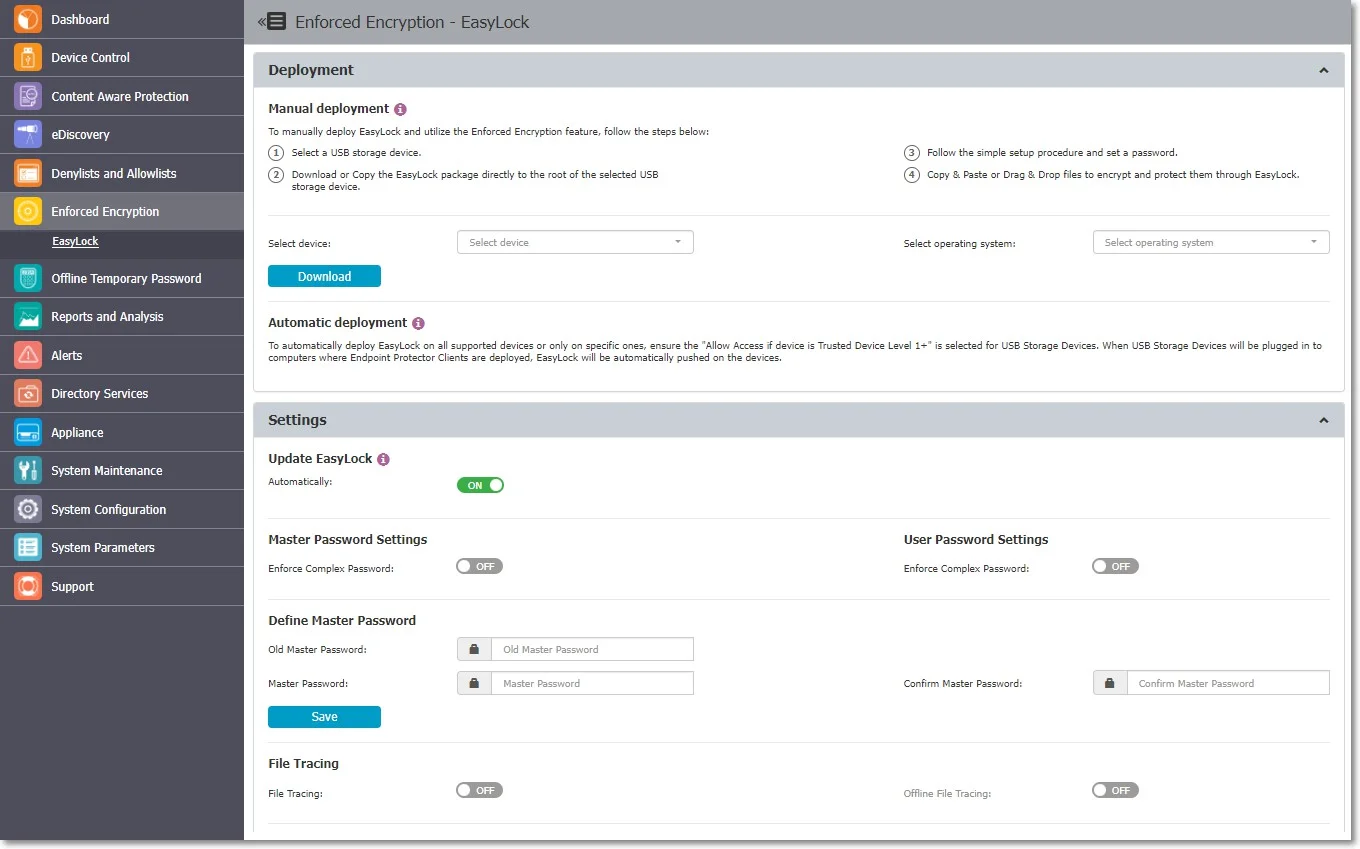Click the Enforced Encryption icon
This screenshot has width=1360, height=849.
[28, 212]
